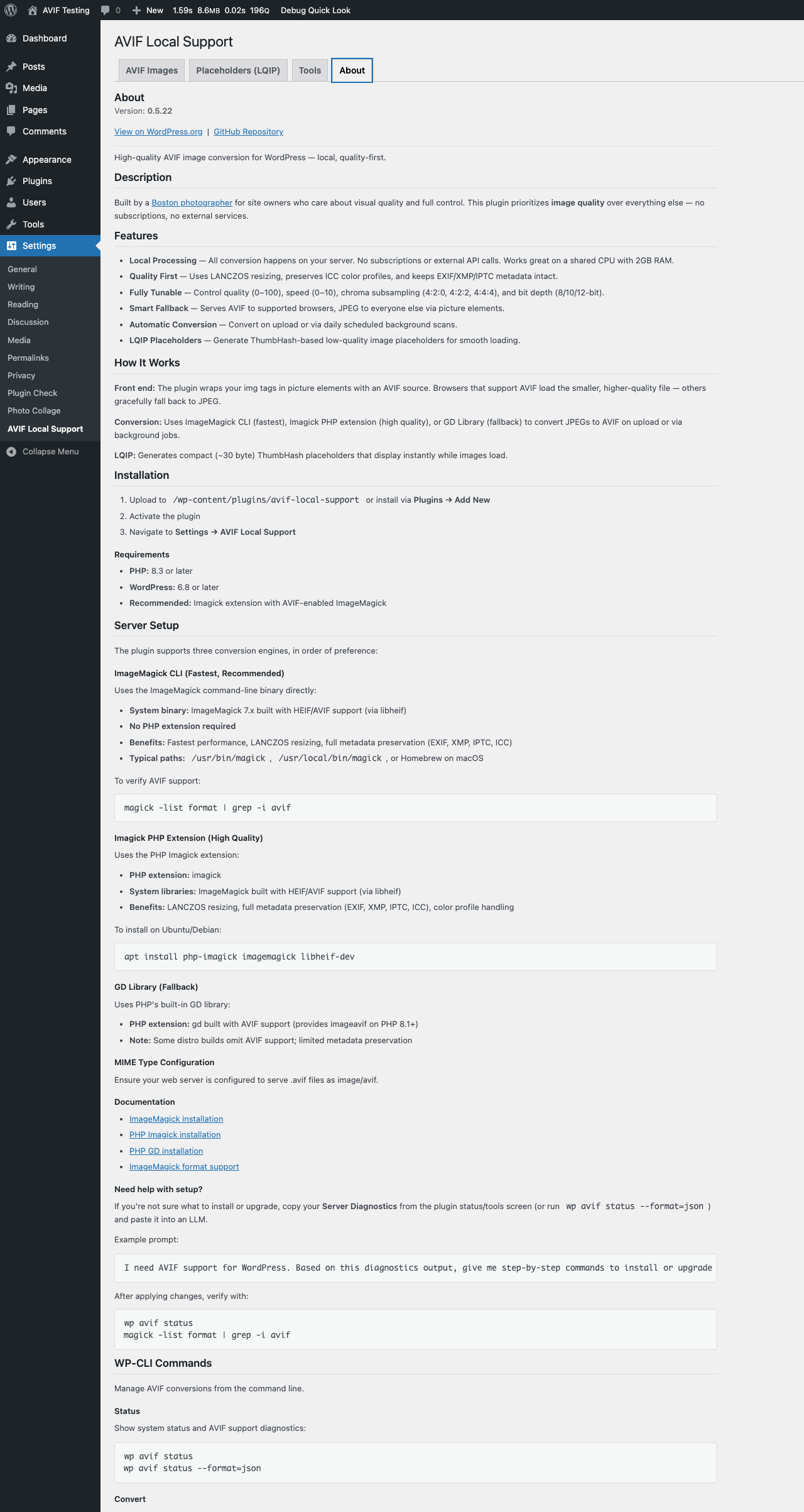Click the WordPress logo icon
The image size is (804, 1512).
11,10
